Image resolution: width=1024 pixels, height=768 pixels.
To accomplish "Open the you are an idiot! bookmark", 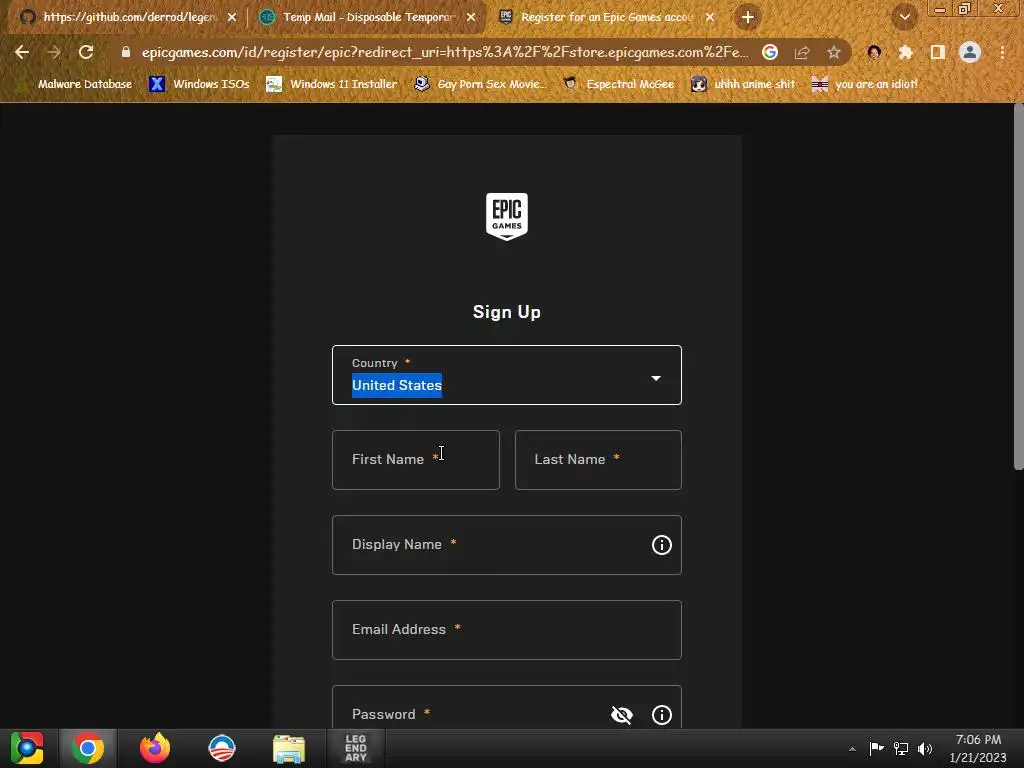I will (865, 84).
